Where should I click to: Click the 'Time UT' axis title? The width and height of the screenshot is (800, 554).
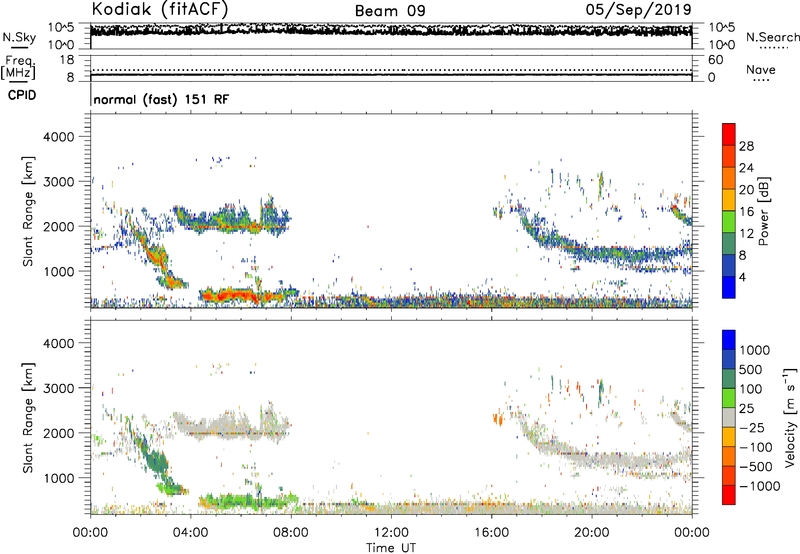(x=391, y=548)
